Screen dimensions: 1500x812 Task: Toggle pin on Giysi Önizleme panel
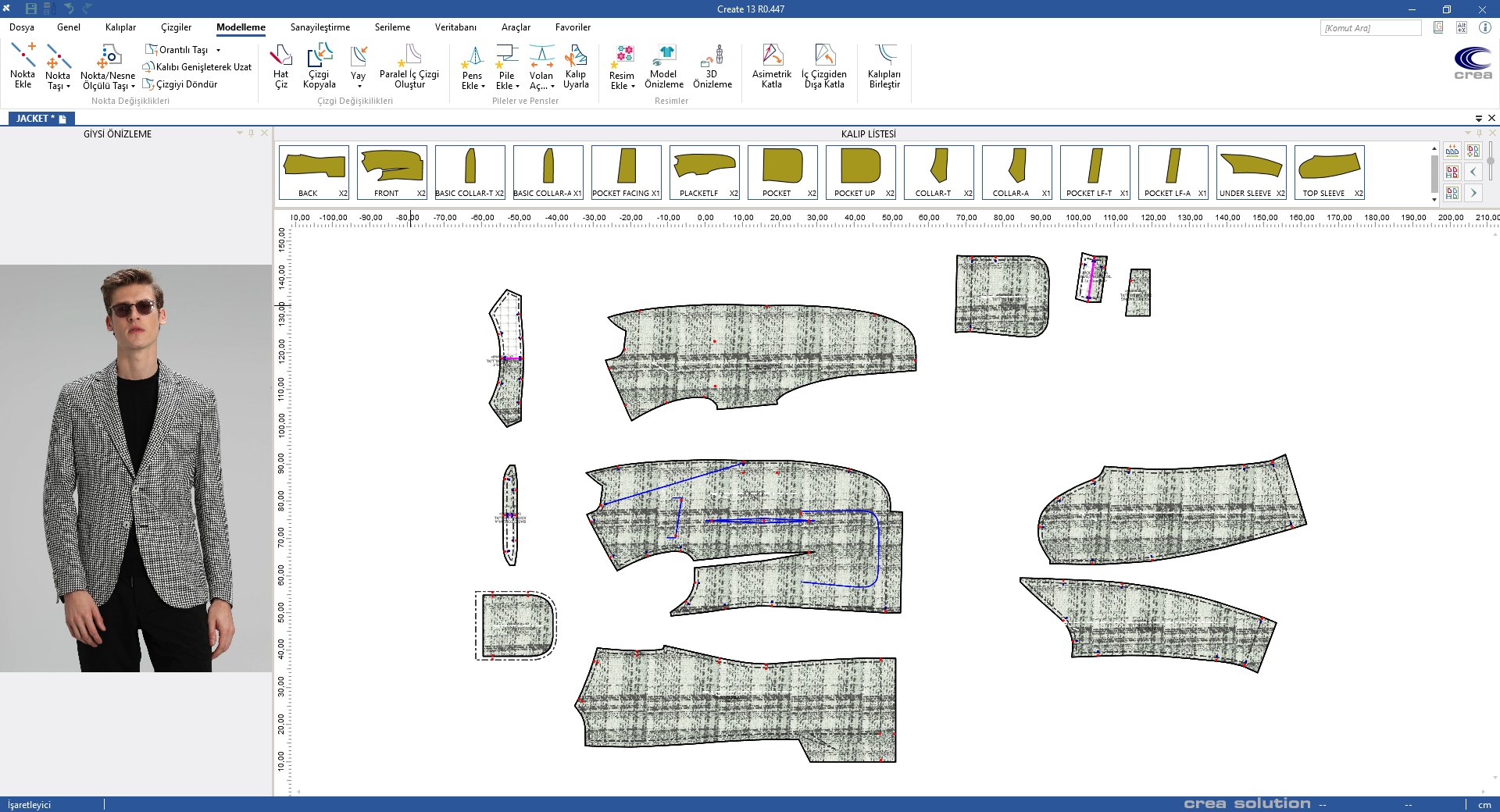(252, 134)
